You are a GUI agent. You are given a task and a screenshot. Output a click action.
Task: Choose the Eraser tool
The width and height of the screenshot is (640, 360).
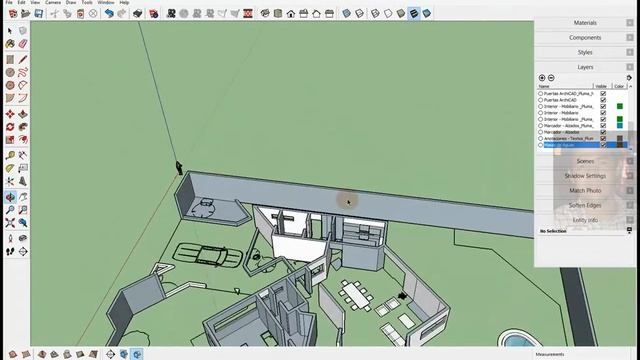click(x=23, y=44)
